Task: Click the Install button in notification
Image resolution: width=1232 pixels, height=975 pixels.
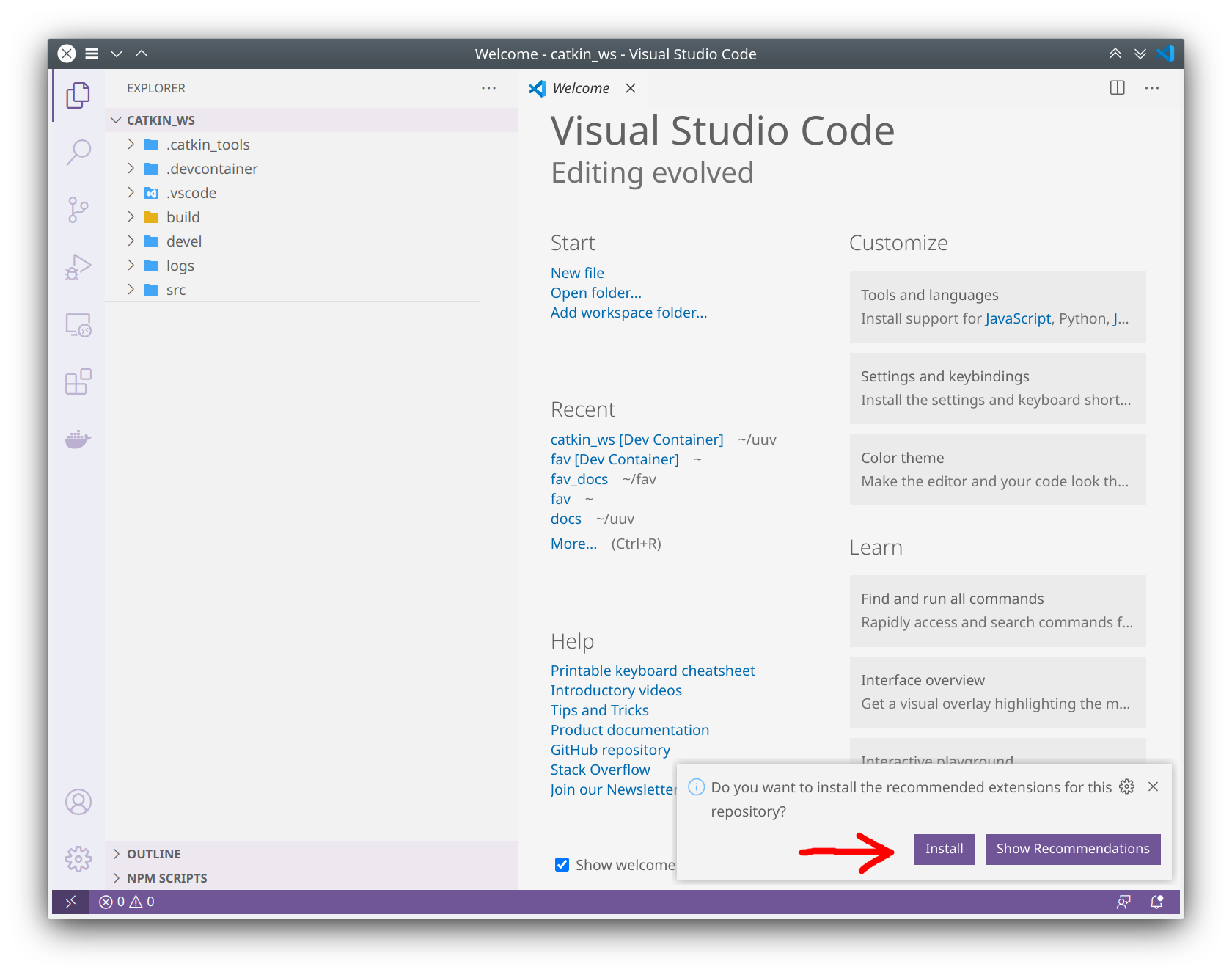Action: 944,849
